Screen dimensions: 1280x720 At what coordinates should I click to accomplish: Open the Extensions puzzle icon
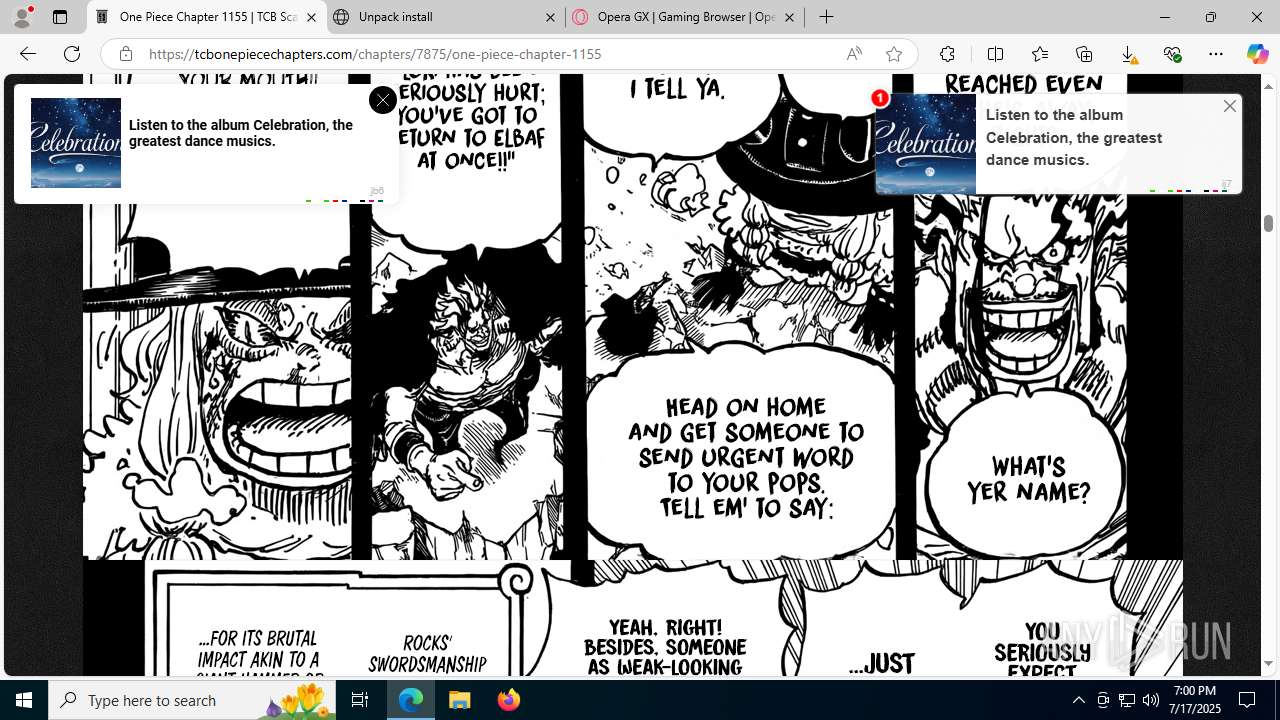947,54
